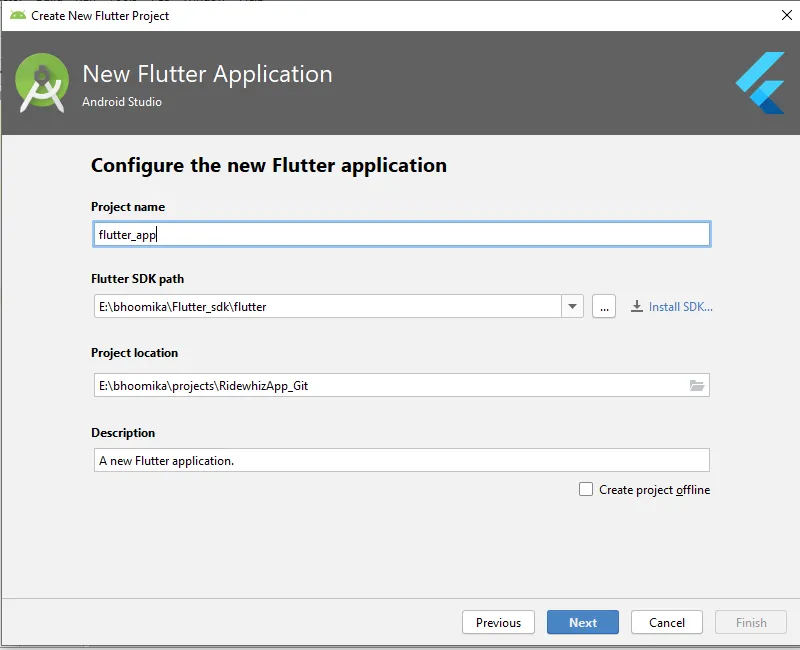This screenshot has height=650, width=800.
Task: Click the Flutter logo in header
Action: [760, 83]
